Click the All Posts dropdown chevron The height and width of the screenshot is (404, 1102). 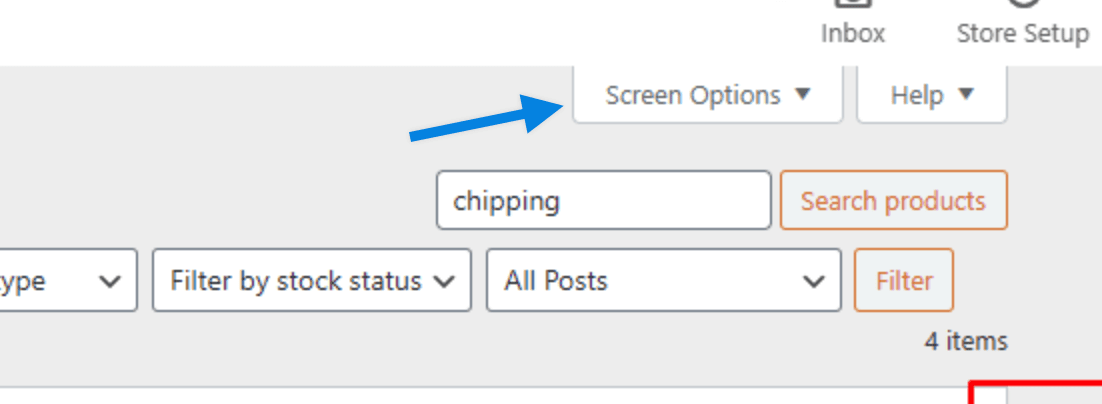click(x=814, y=282)
